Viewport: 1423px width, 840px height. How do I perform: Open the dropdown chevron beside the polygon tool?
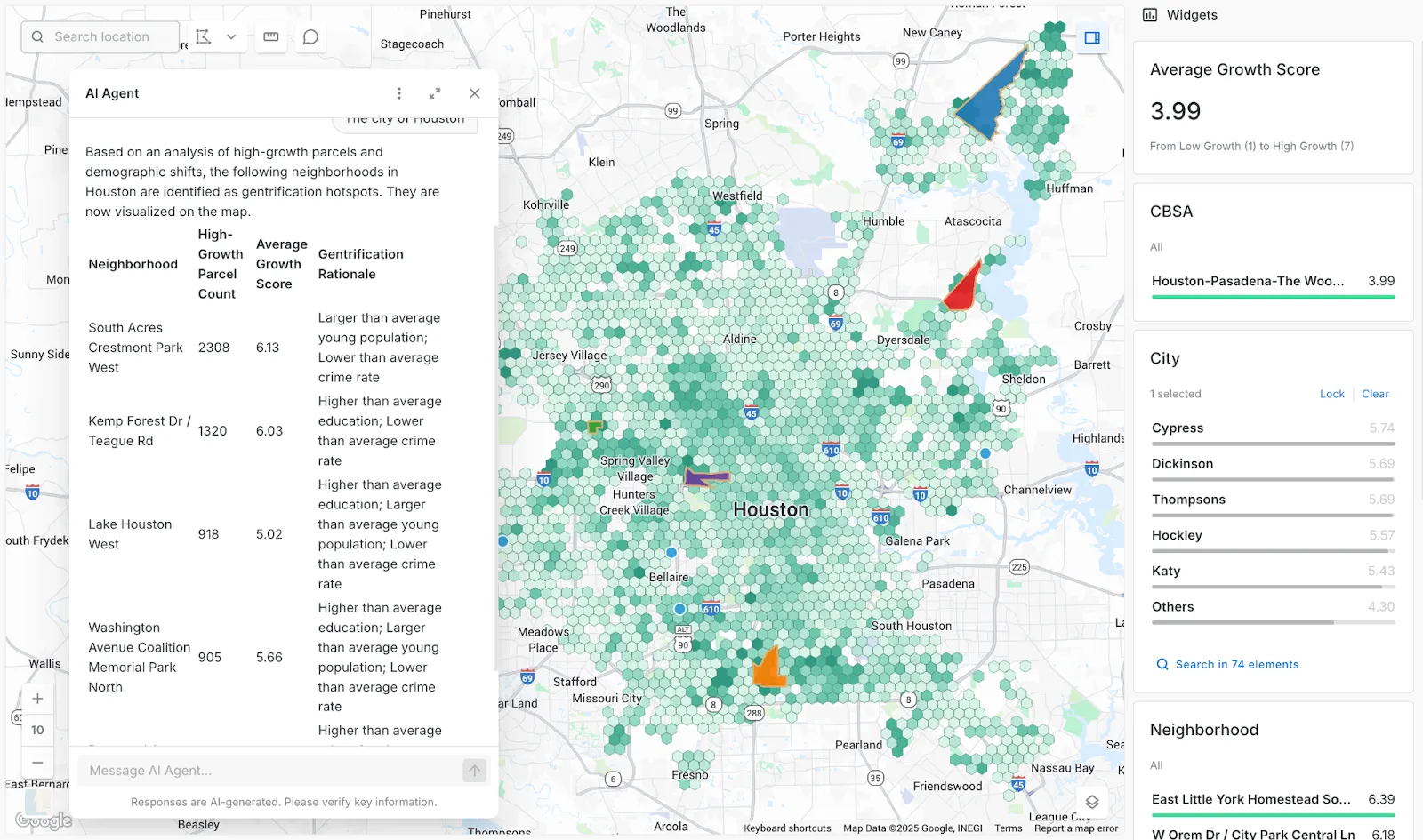[x=229, y=36]
